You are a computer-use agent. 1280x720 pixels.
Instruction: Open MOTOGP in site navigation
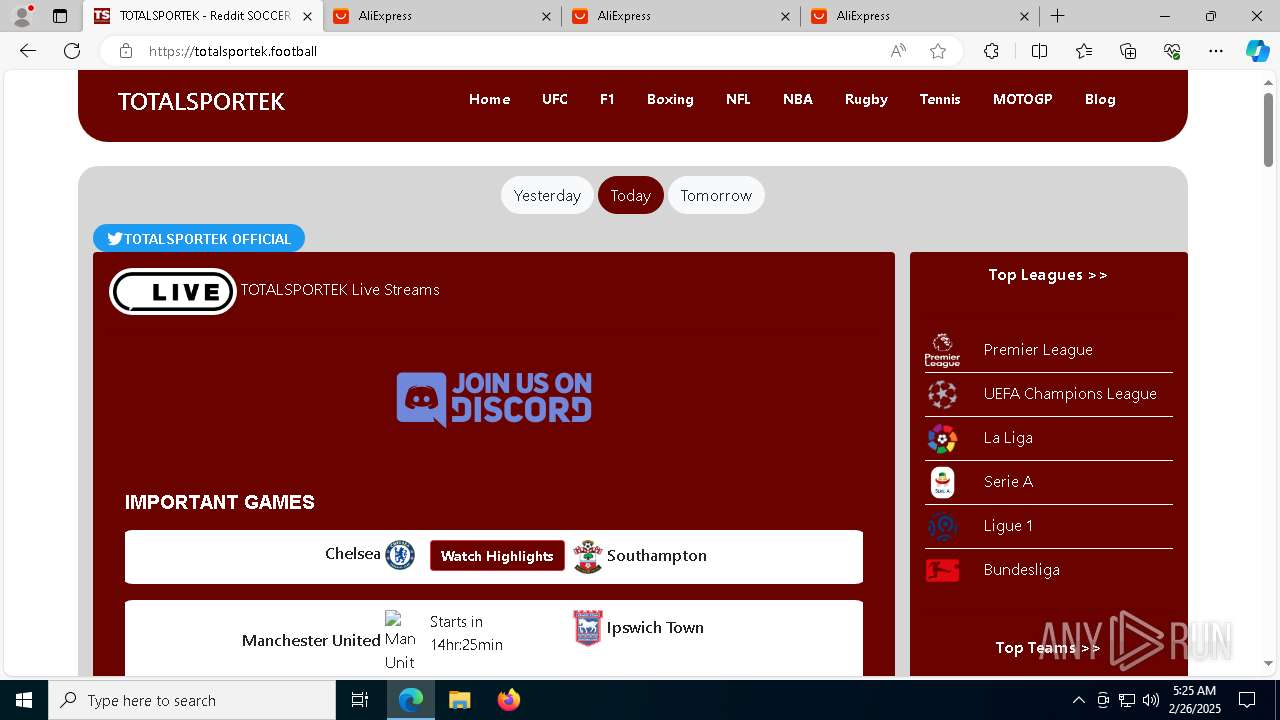tap(1022, 99)
